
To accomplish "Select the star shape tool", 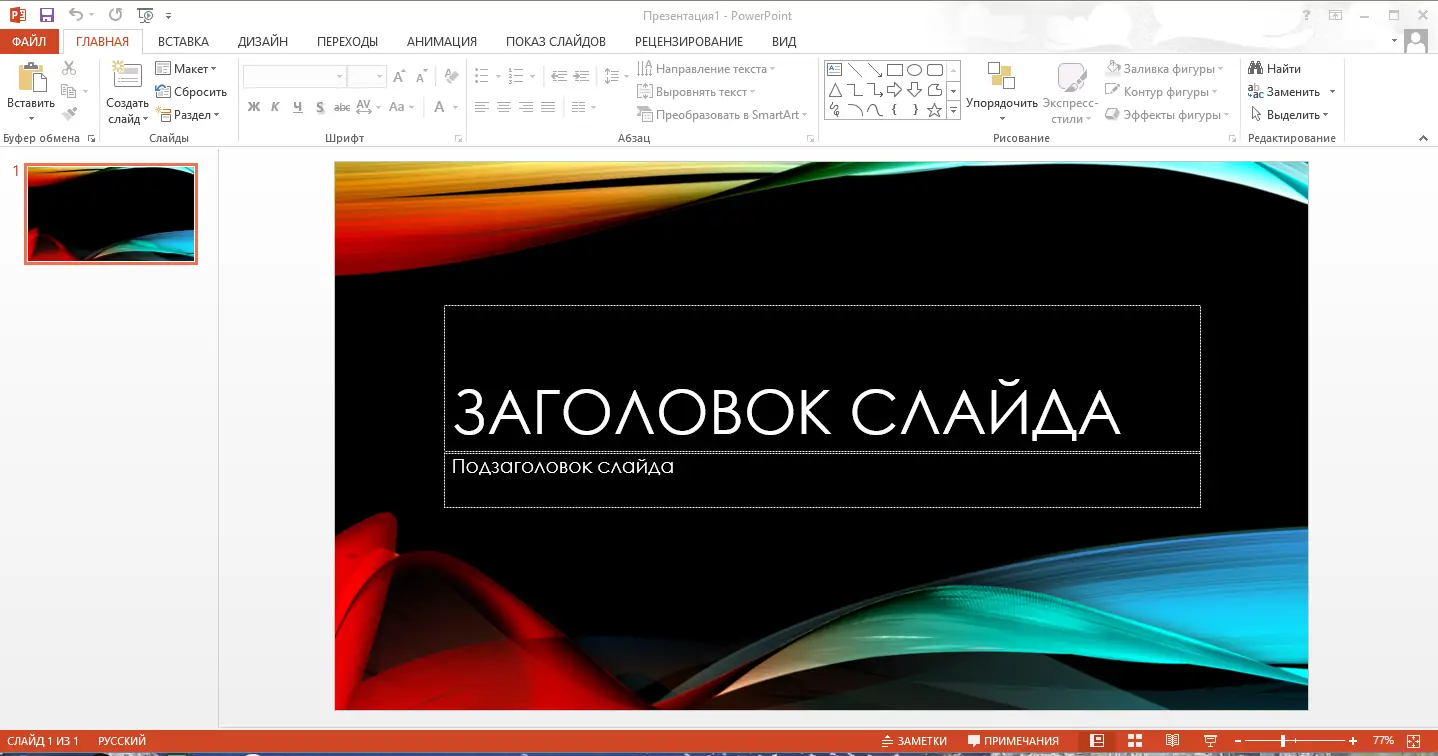I will tap(935, 110).
